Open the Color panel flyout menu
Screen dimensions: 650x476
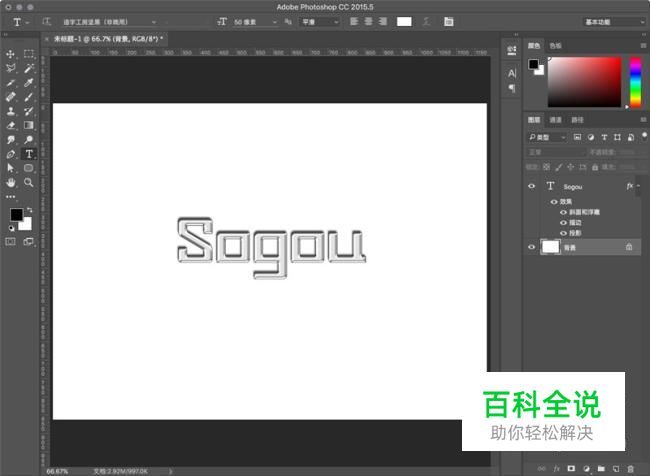tap(643, 46)
